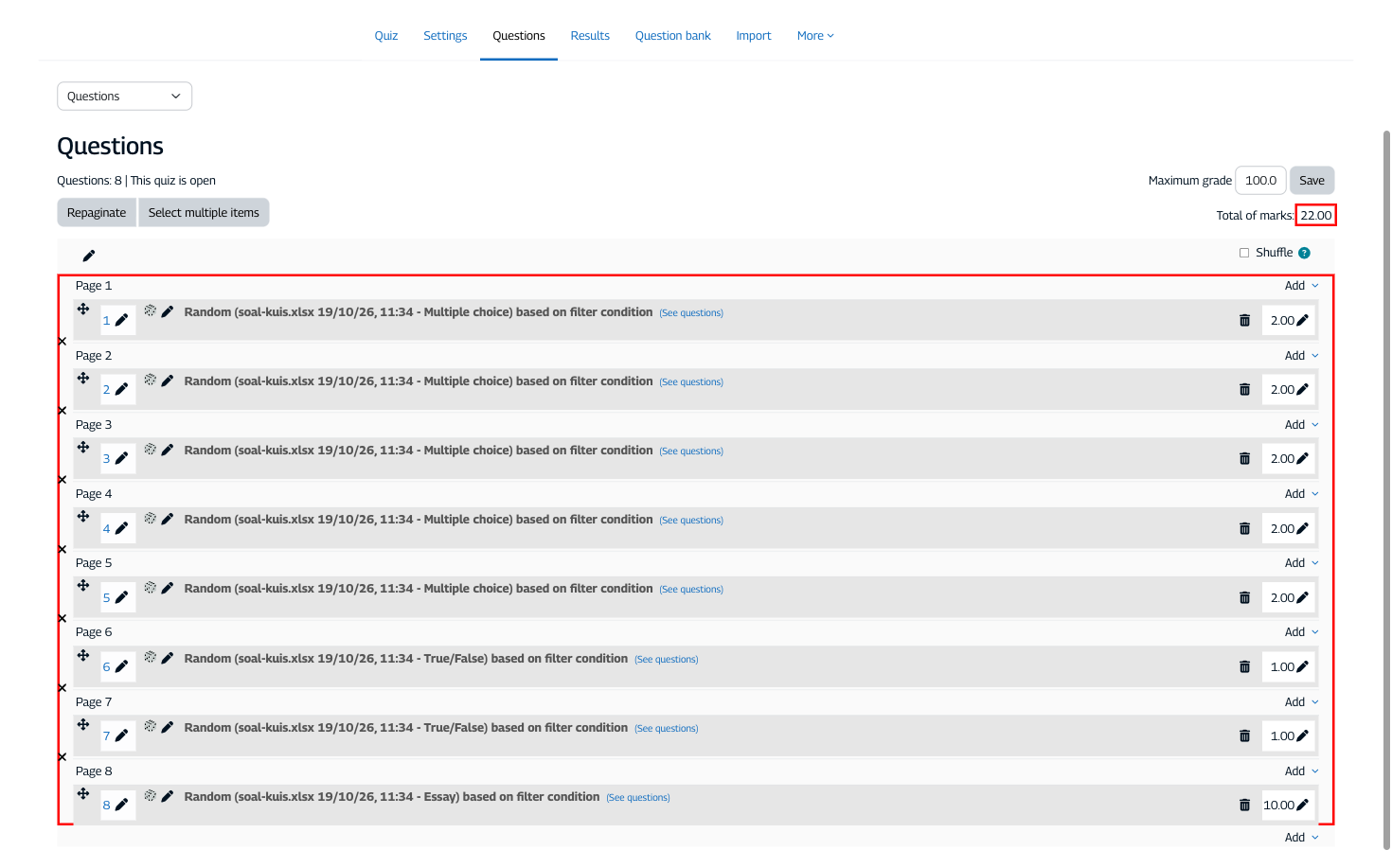Click the page vertical scrollbar
The height and width of the screenshot is (868, 1392).
pyautogui.click(x=1386, y=492)
